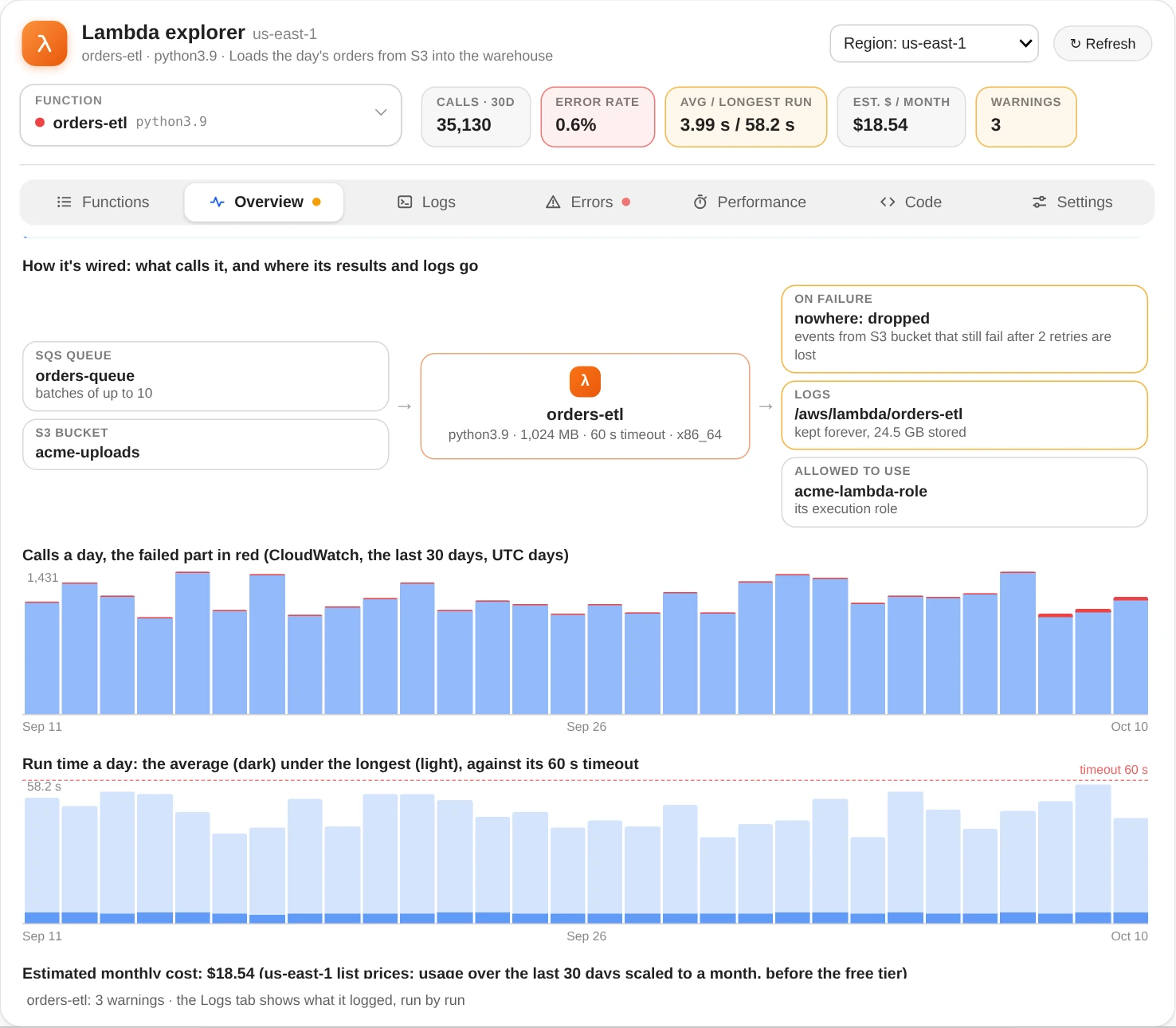This screenshot has height=1028, width=1176.
Task: Click the On Failure nowhere: dropped card
Action: pos(964,328)
